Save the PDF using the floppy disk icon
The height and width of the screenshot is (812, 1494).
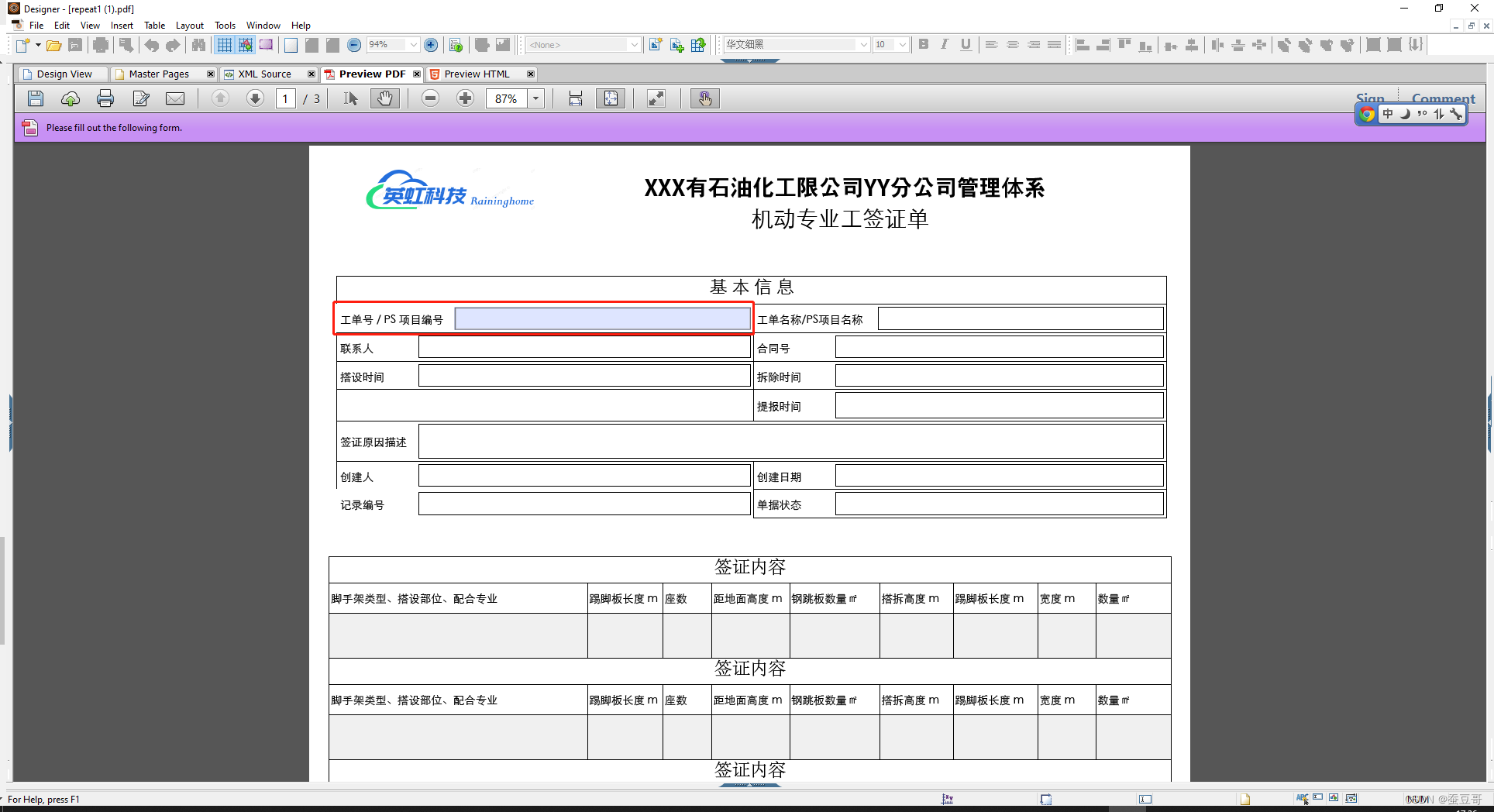point(36,98)
